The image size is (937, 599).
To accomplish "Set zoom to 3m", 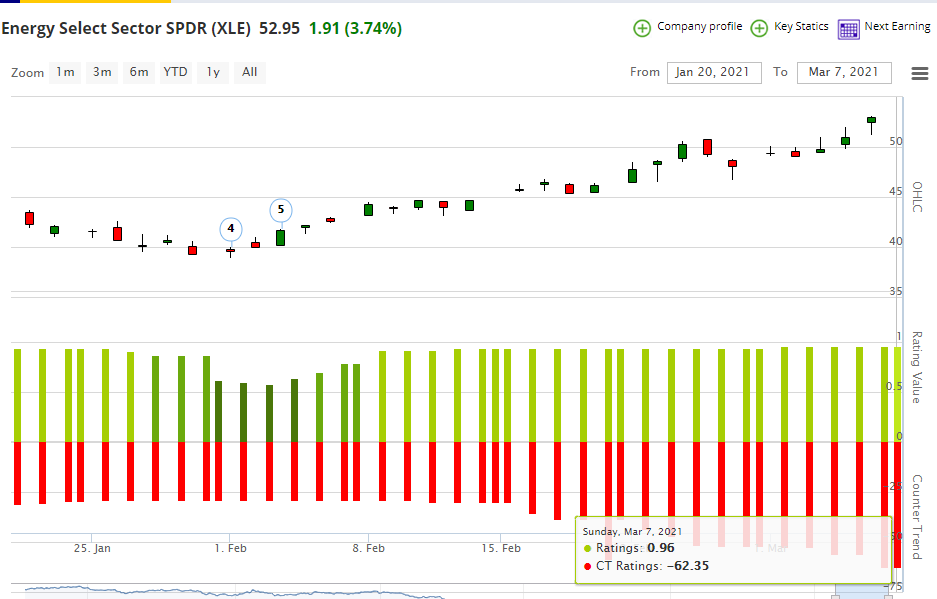I will 102,72.
